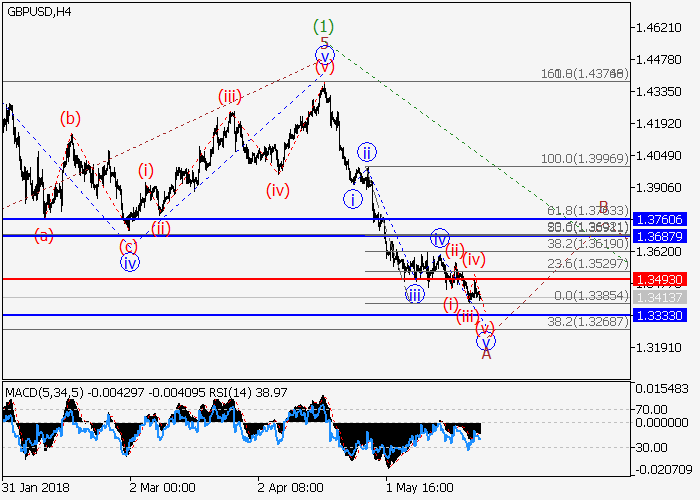Screen dimensions: 700x500
Task: Click the 30.00 RSI level label
Action: [652, 447]
